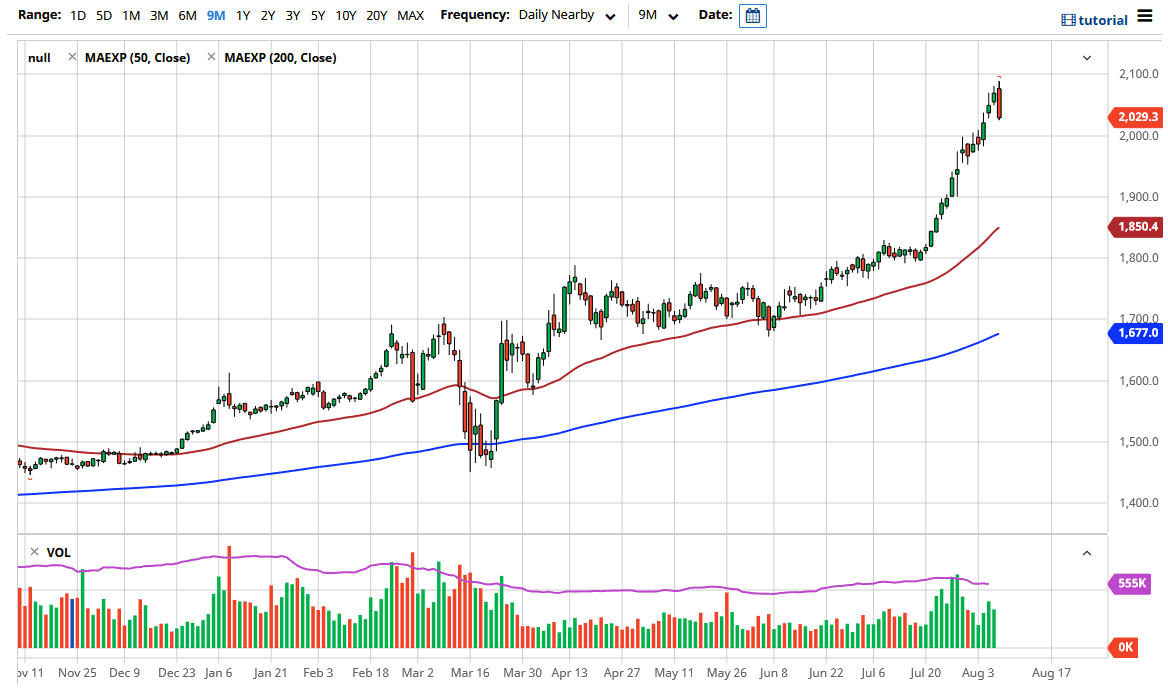Click the Nov 25 date axis label
Image resolution: width=1168 pixels, height=692 pixels.
pyautogui.click(x=77, y=673)
